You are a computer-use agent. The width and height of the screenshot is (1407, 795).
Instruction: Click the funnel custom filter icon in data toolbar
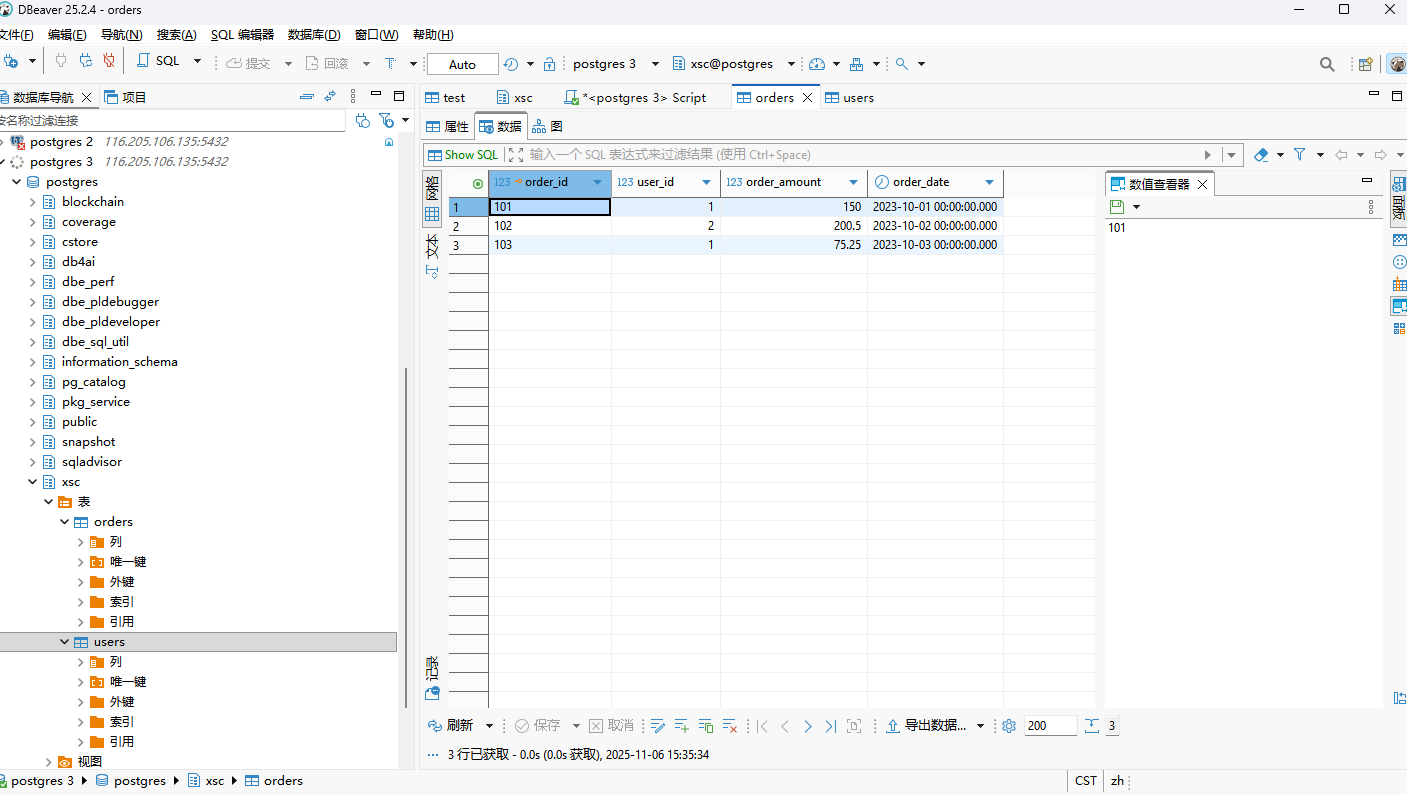[1300, 155]
